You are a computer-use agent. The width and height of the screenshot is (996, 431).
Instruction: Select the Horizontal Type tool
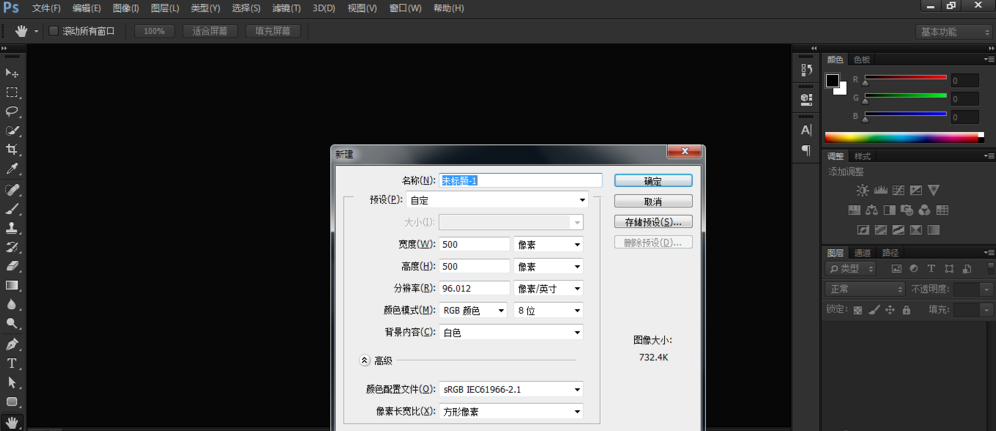coord(12,363)
